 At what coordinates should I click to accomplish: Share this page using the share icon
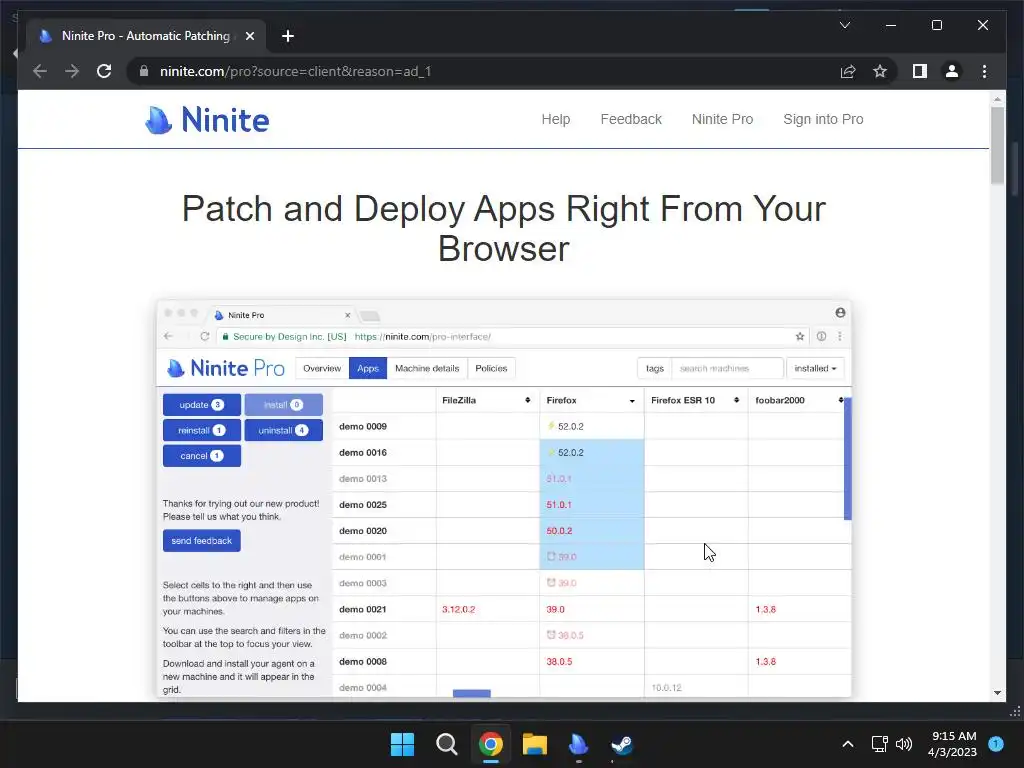click(848, 71)
